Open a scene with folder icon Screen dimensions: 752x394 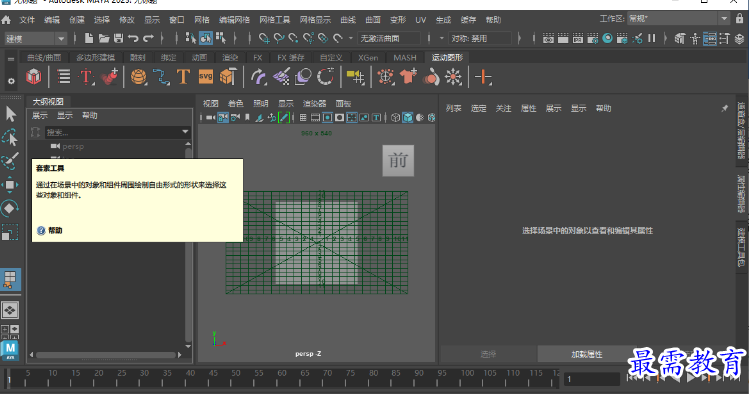[x=104, y=38]
